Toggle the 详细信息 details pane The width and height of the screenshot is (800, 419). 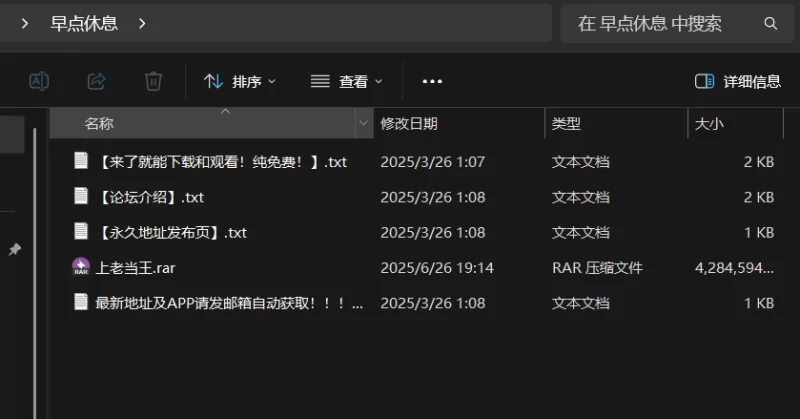pos(738,81)
